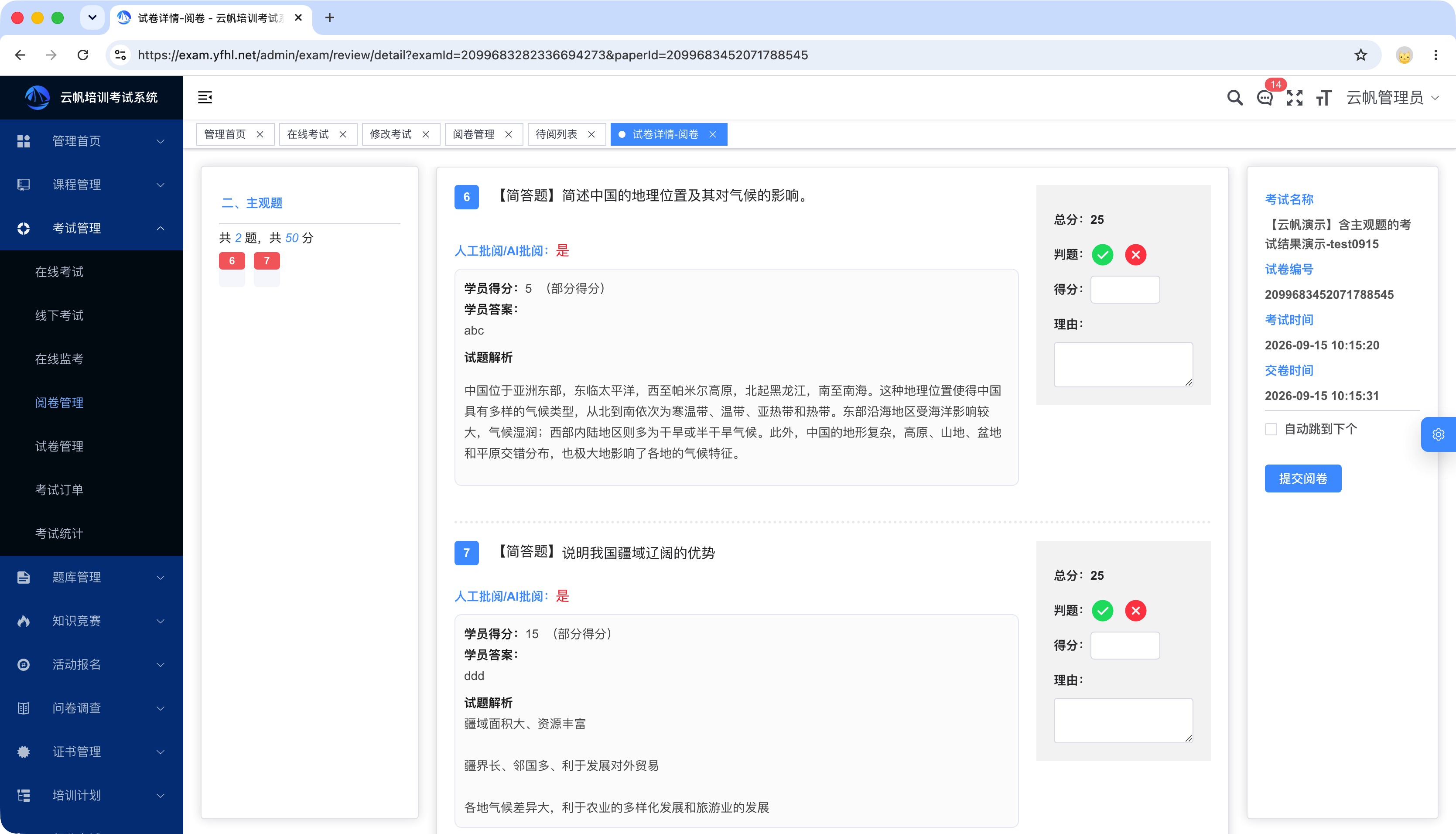
Task: Go back in browser history
Action: [21, 55]
